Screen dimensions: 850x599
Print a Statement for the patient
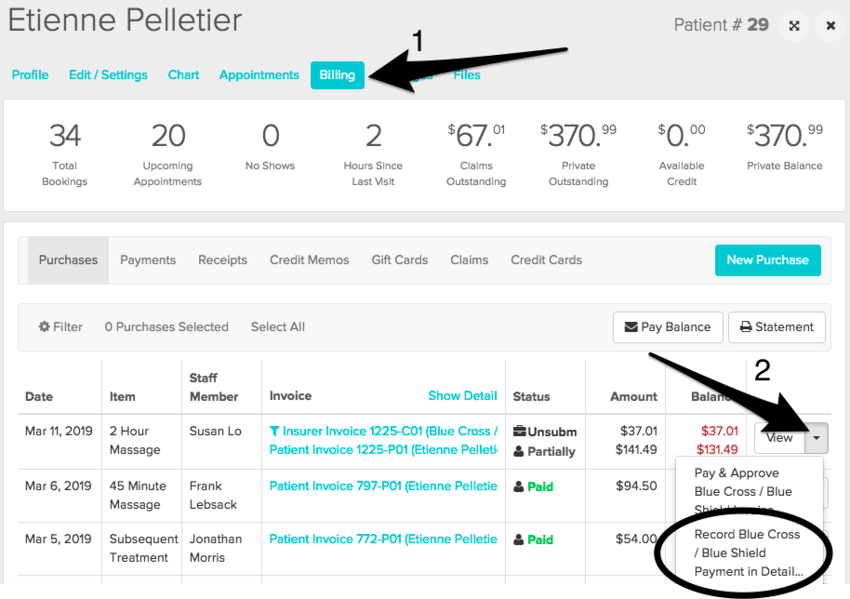tap(777, 327)
